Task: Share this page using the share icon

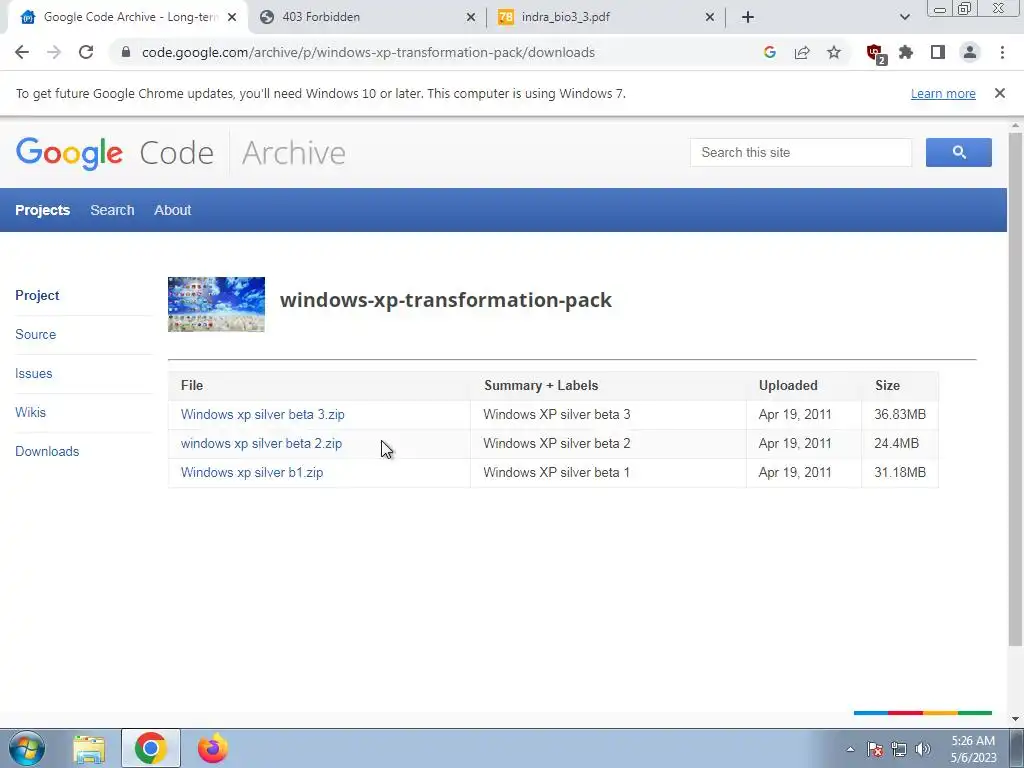Action: coord(802,52)
